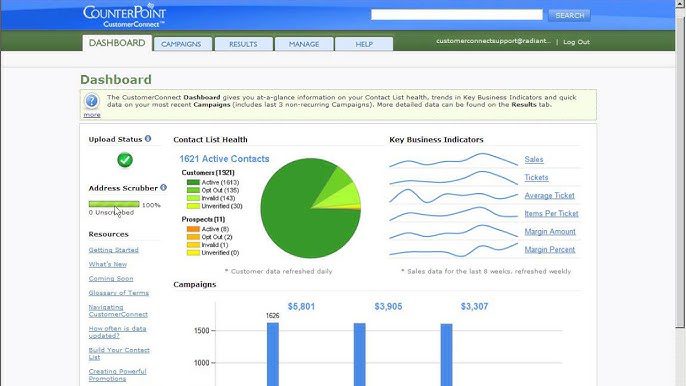Click the Log Out link

(576, 42)
